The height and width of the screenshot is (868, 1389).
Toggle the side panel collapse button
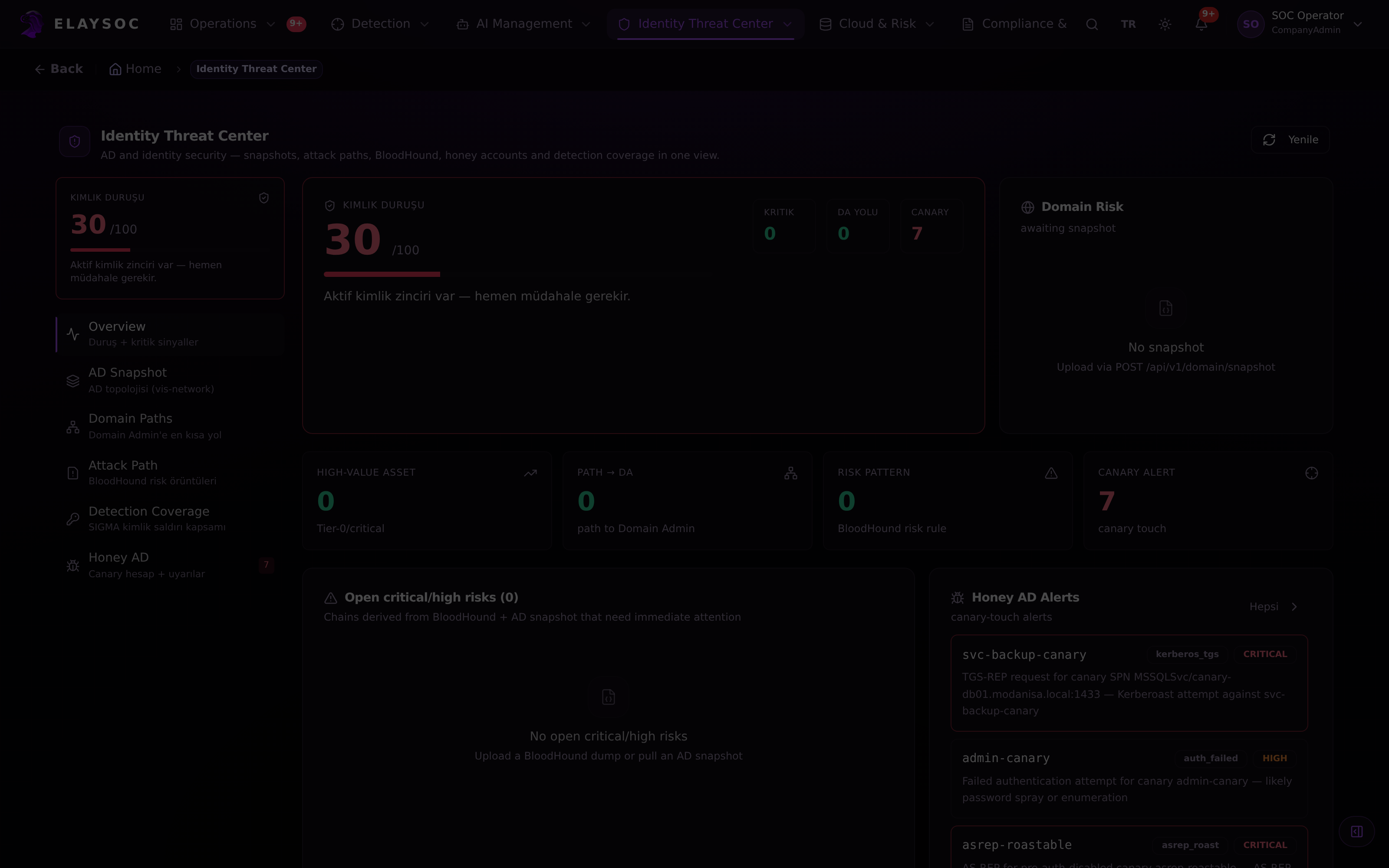click(x=1357, y=832)
